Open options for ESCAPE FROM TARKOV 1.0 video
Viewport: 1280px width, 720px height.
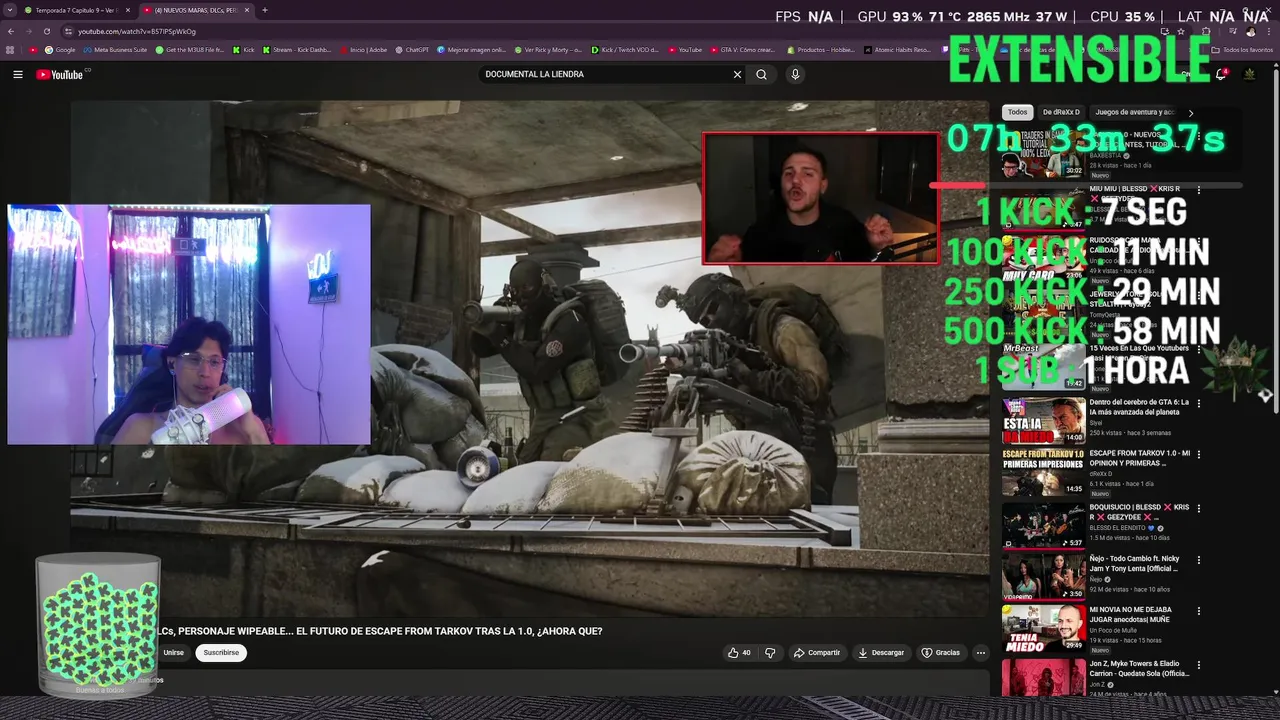(1199, 454)
